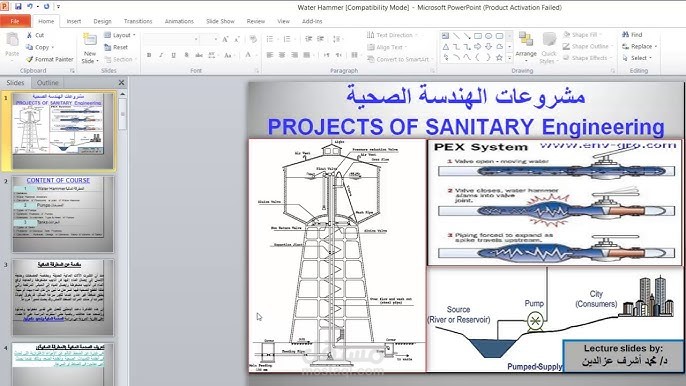Open Select menu in Editing group
The width and height of the screenshot is (686, 386).
[637, 58]
